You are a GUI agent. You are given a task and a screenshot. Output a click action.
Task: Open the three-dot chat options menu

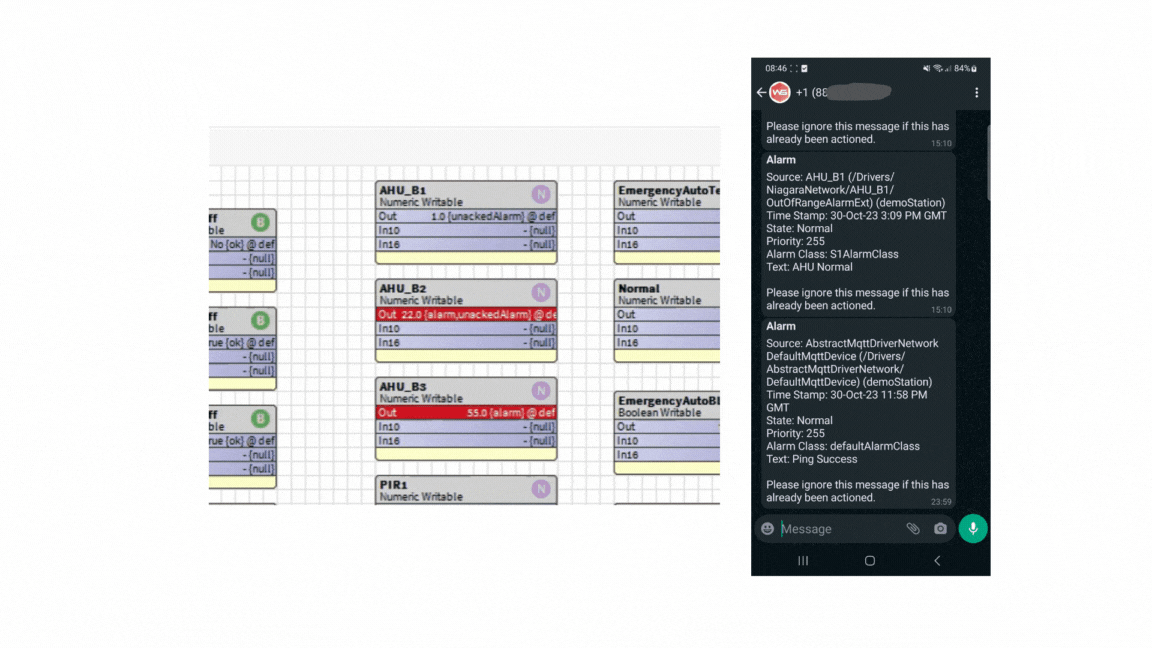976,93
